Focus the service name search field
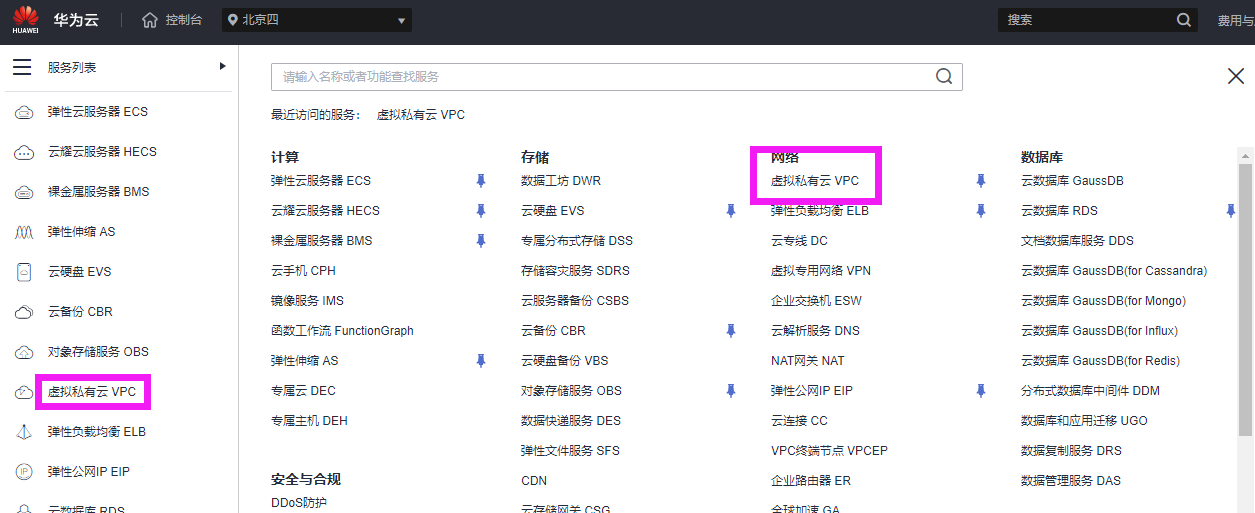 [602, 77]
